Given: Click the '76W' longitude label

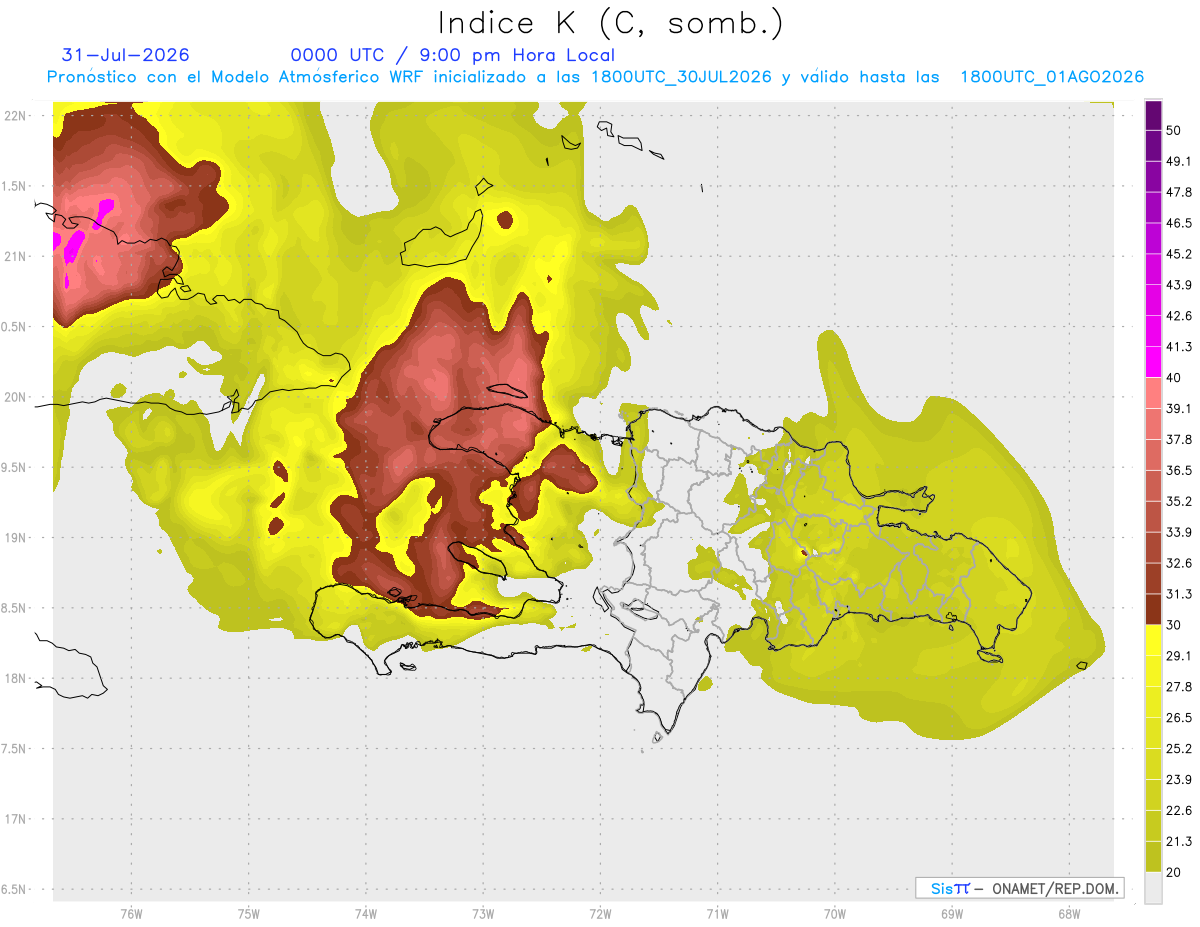Looking at the screenshot, I should 131,913.
